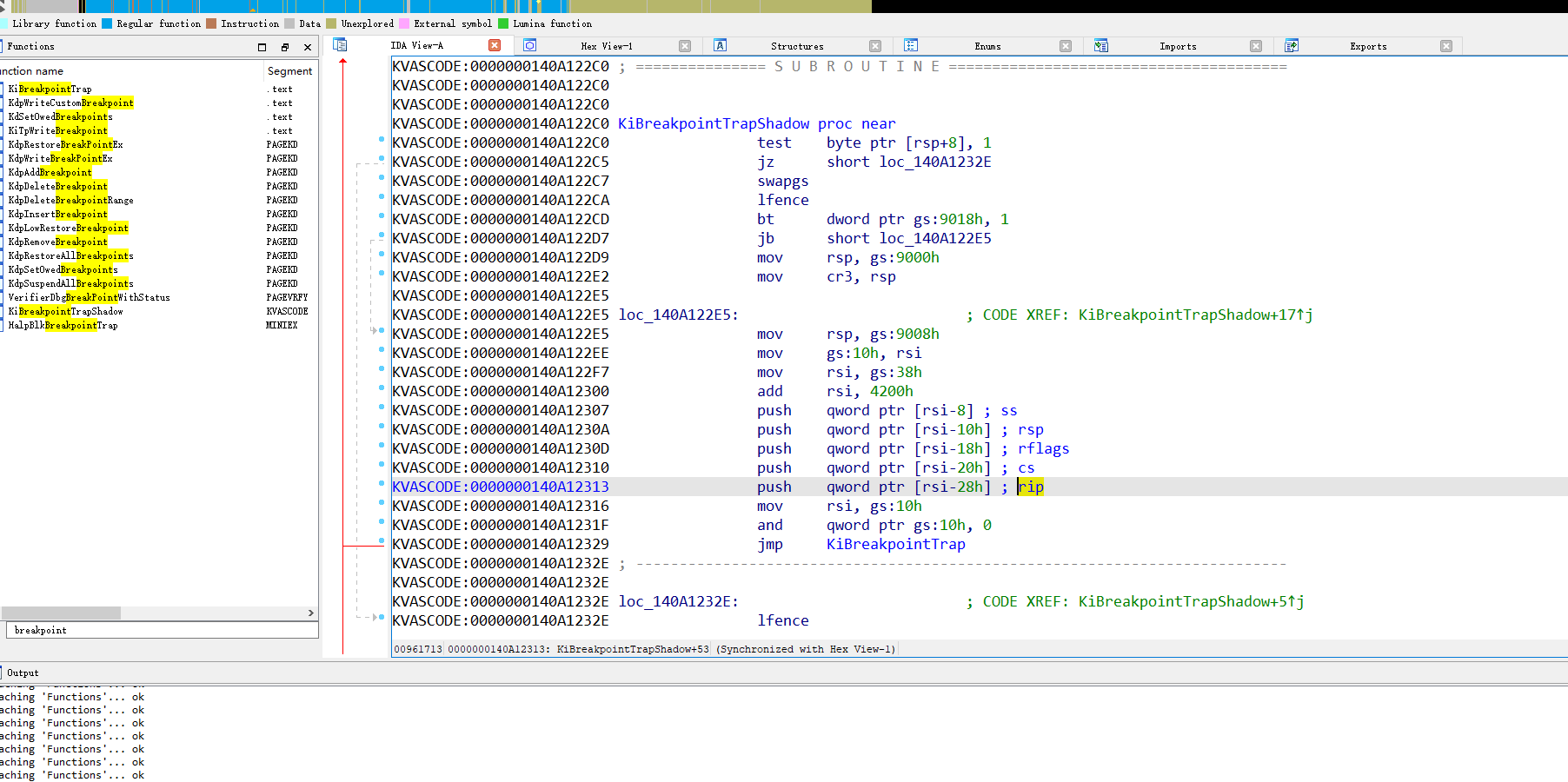1568x782 pixels.
Task: Close the Exports tab
Action: point(1446,46)
